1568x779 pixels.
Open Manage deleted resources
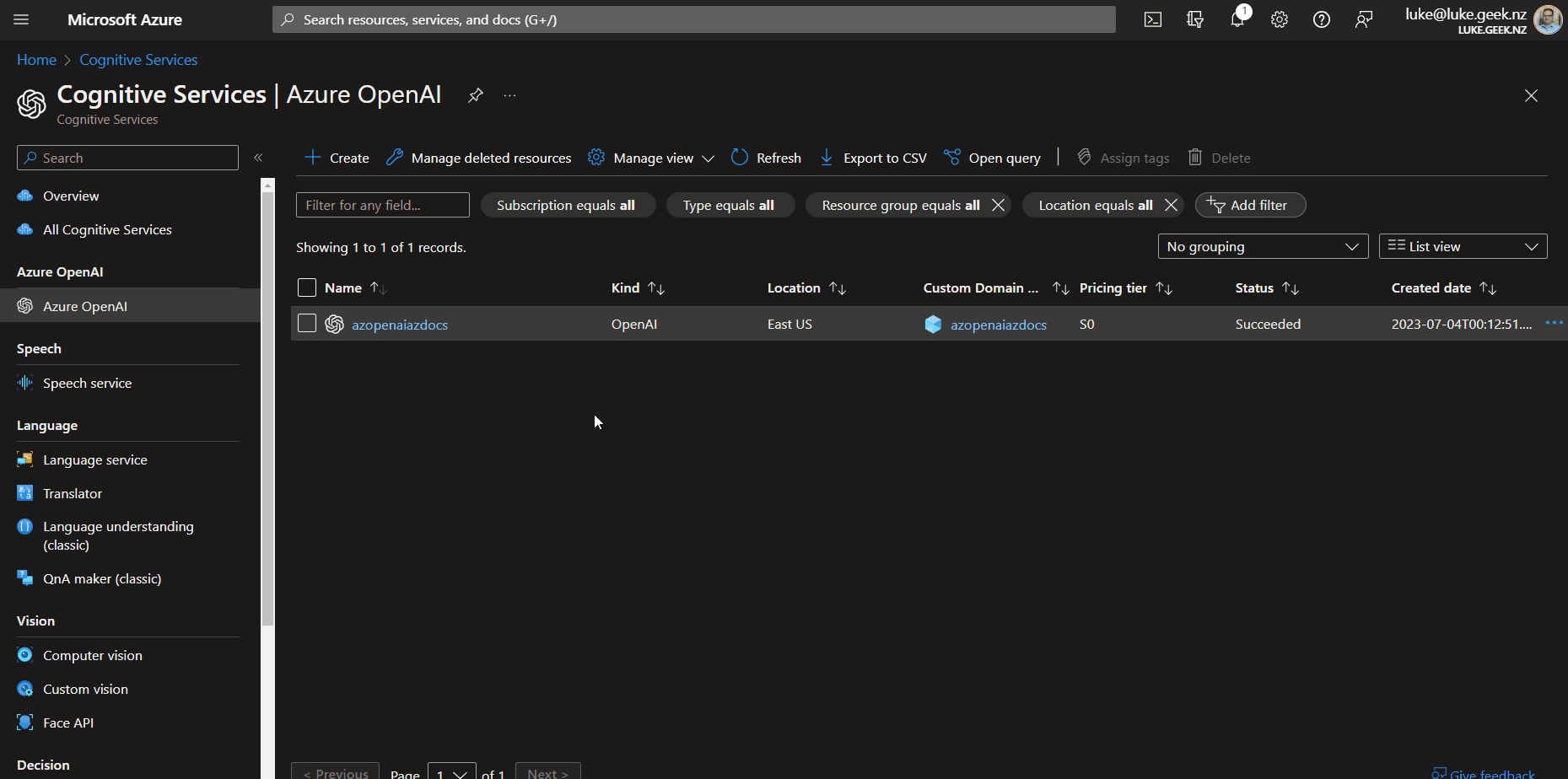[478, 158]
